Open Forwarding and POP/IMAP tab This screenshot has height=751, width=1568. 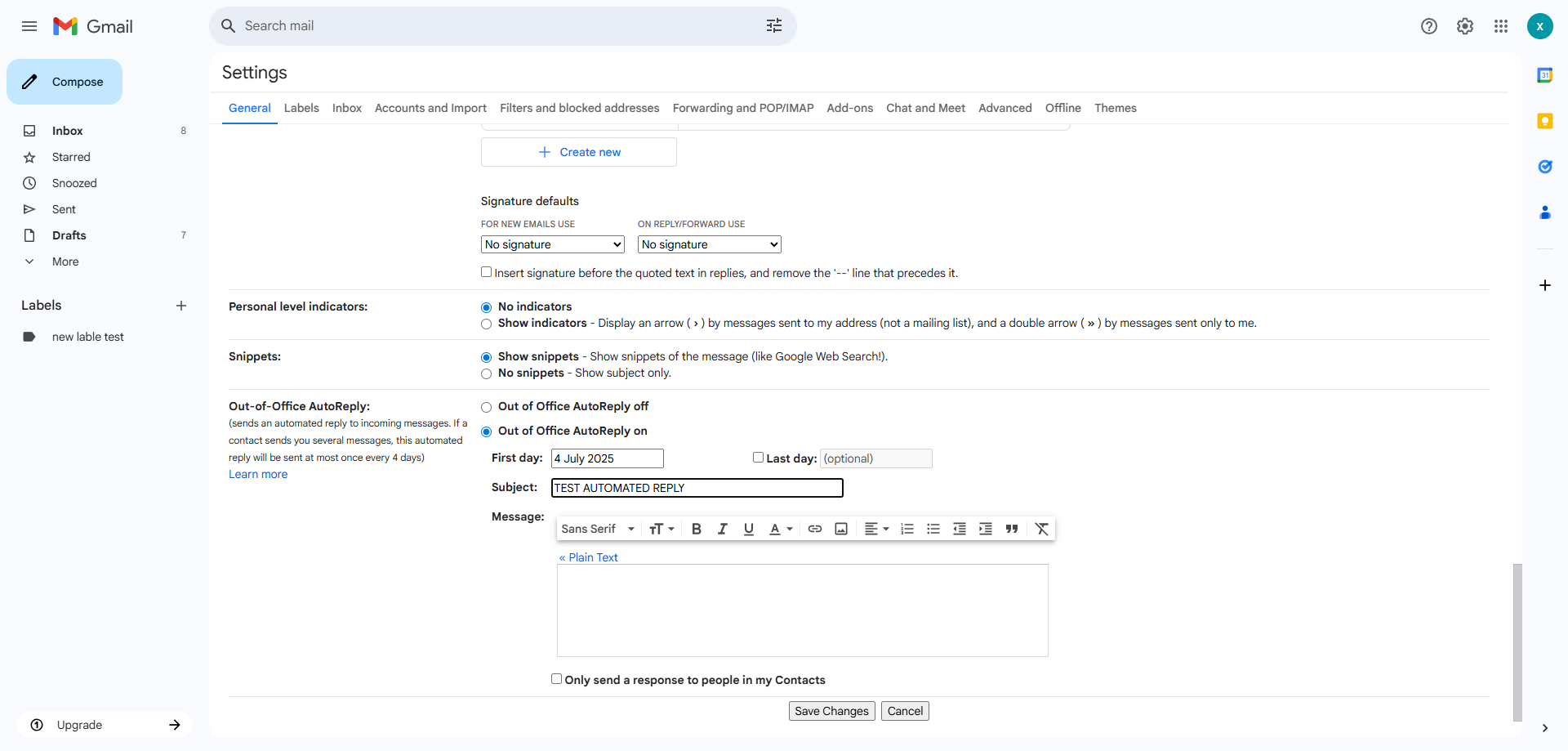pyautogui.click(x=743, y=108)
